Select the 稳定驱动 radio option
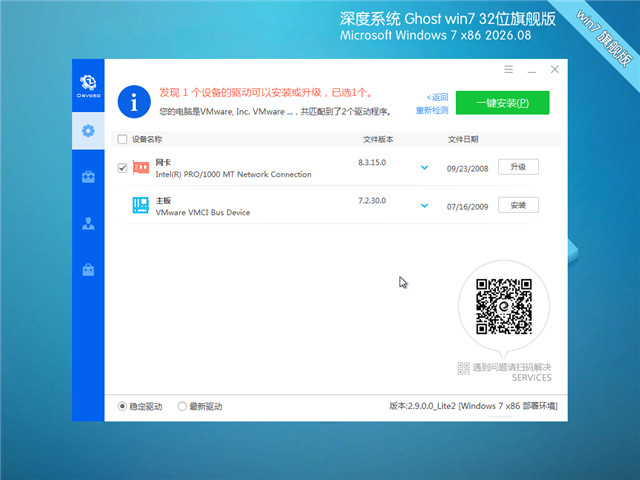This screenshot has height=480, width=640. coord(122,406)
